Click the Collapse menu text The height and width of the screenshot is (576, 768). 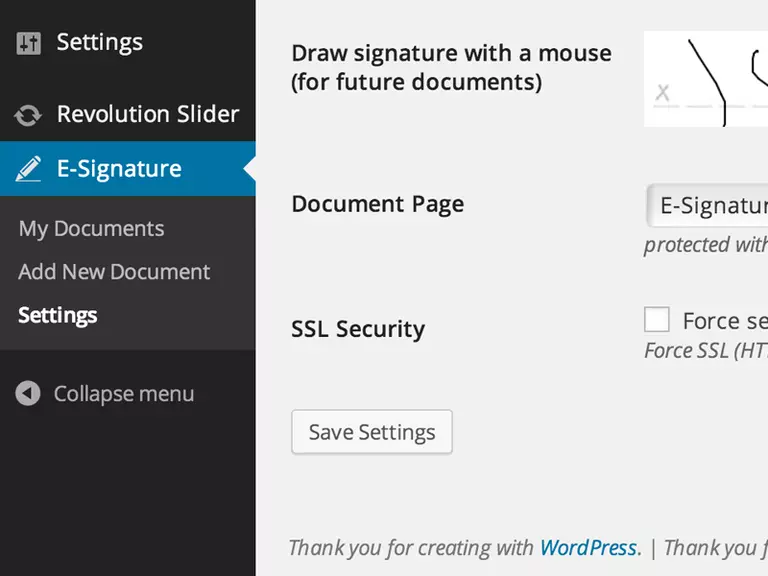tap(124, 394)
